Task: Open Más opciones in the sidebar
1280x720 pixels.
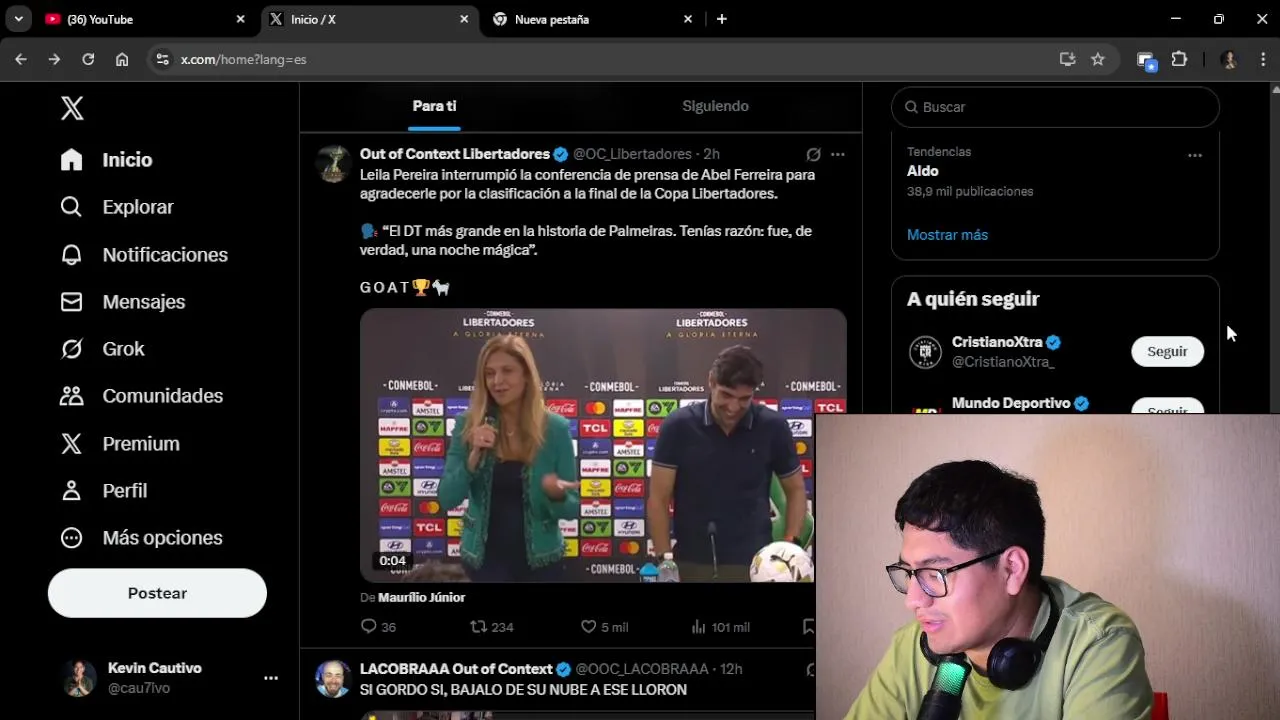Action: point(140,538)
